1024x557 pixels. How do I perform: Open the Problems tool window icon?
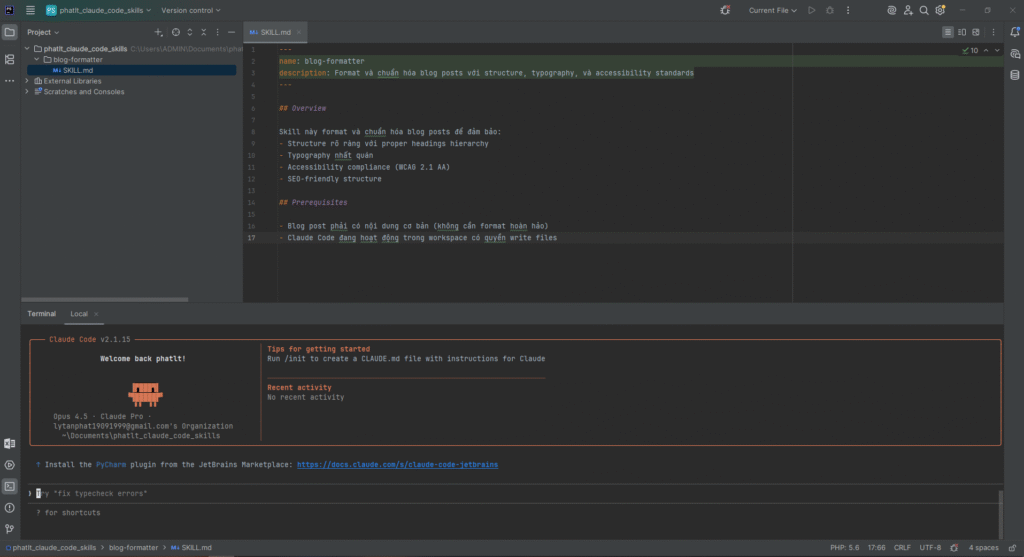(x=9, y=507)
